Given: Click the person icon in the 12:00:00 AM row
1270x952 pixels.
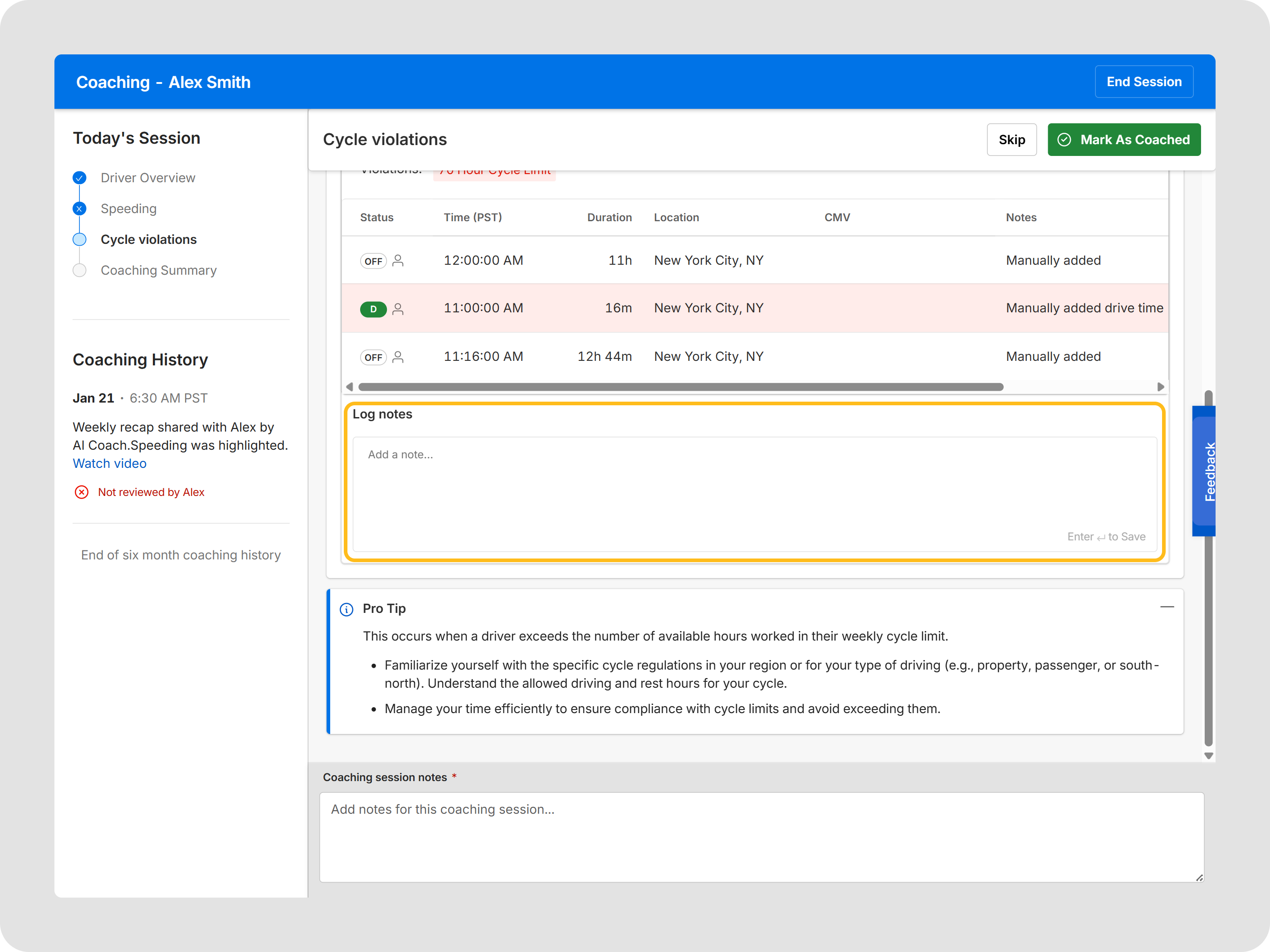Looking at the screenshot, I should pyautogui.click(x=398, y=261).
